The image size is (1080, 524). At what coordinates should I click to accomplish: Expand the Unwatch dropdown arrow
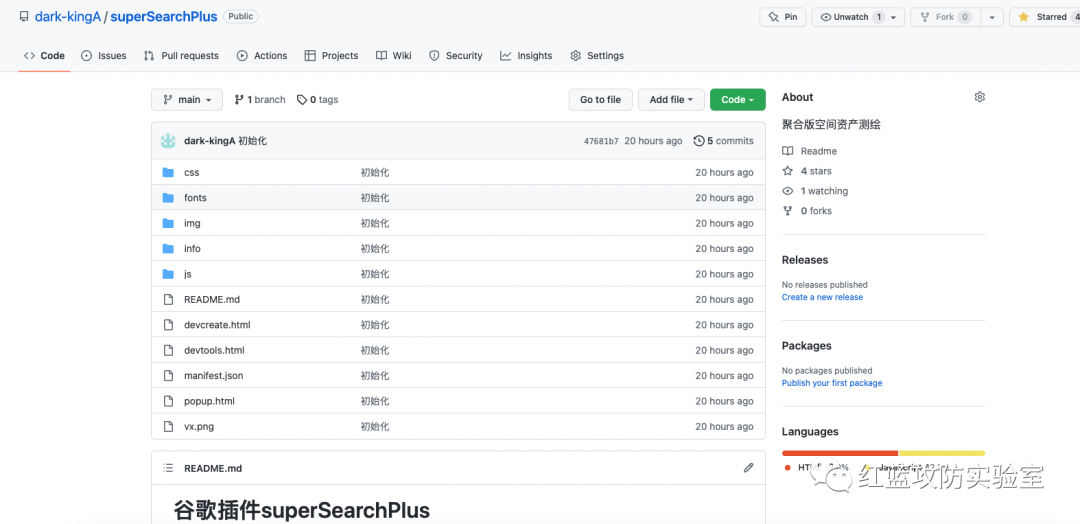[895, 17]
